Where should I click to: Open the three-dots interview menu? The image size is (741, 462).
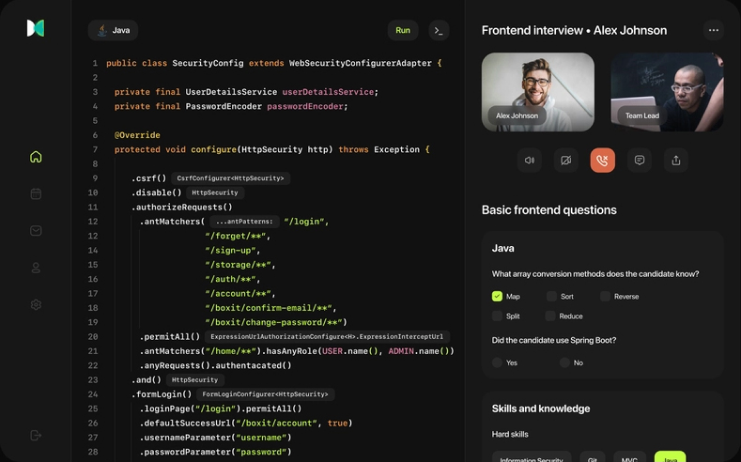click(713, 30)
